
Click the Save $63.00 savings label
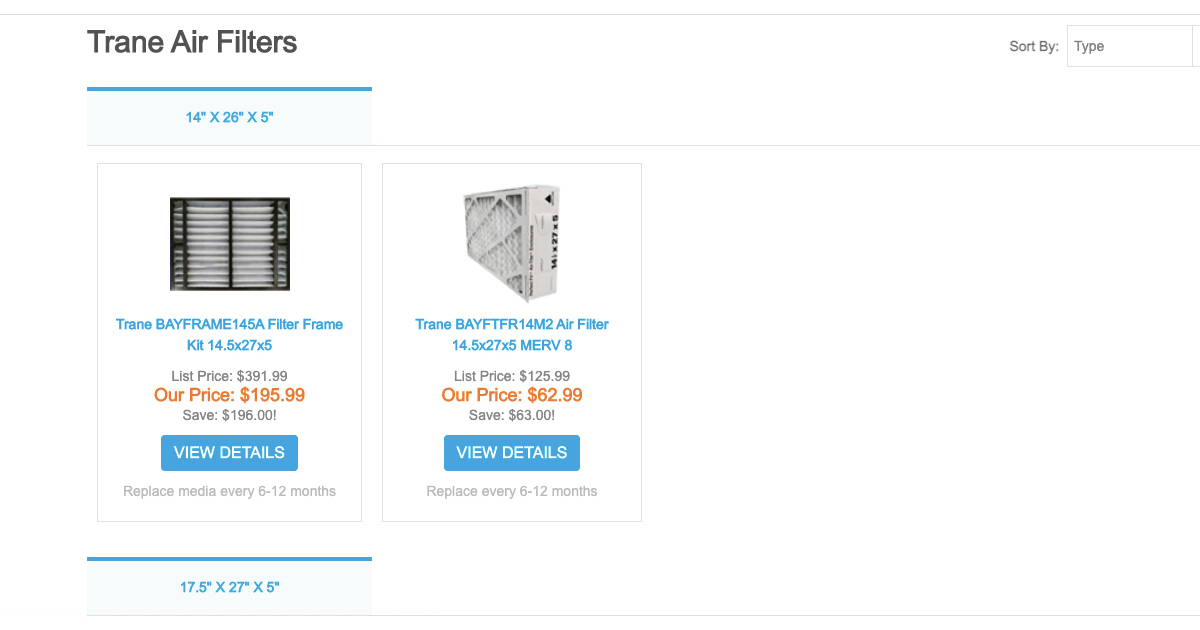pos(511,414)
